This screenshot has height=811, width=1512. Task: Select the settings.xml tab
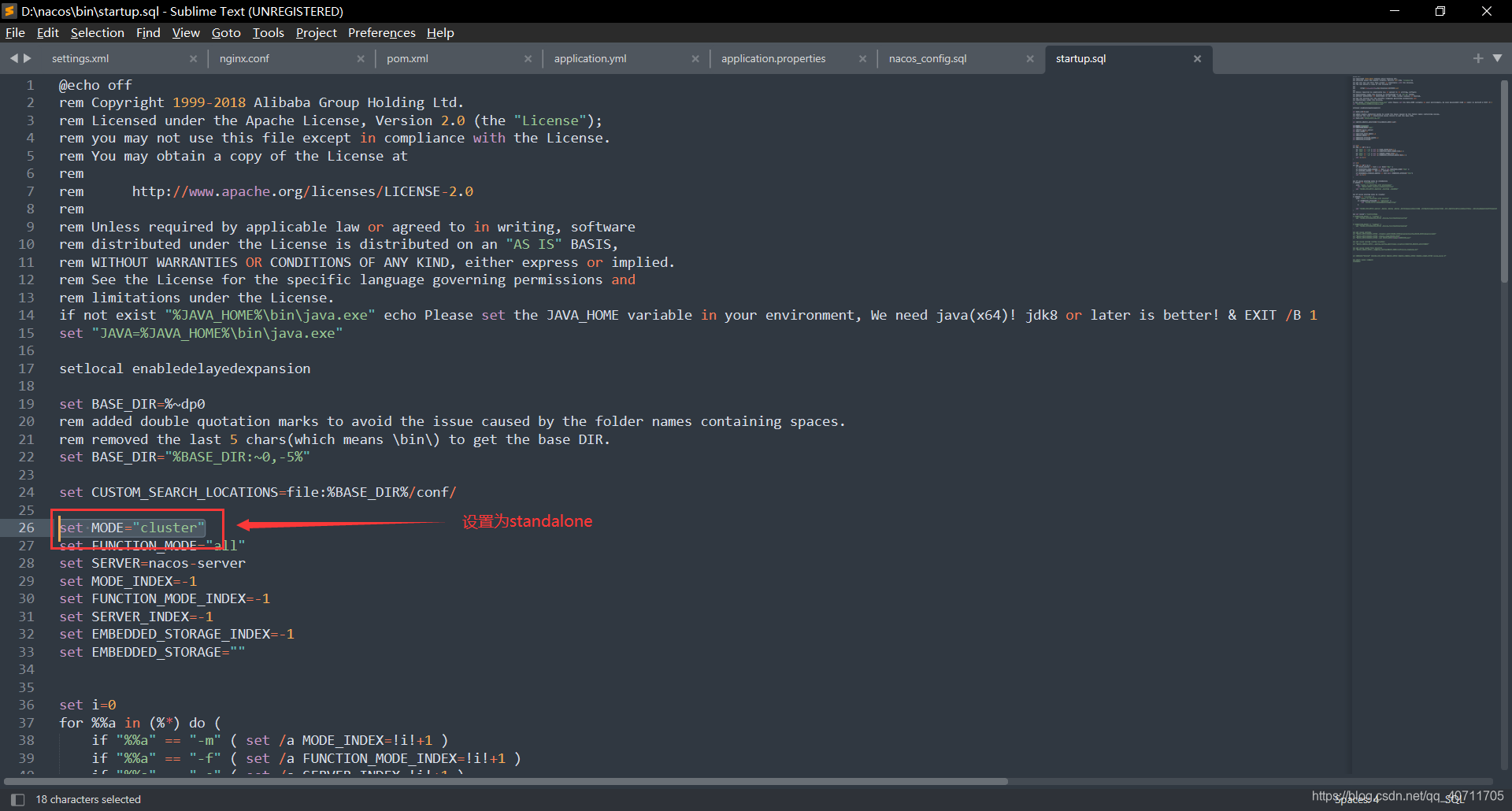[81, 58]
